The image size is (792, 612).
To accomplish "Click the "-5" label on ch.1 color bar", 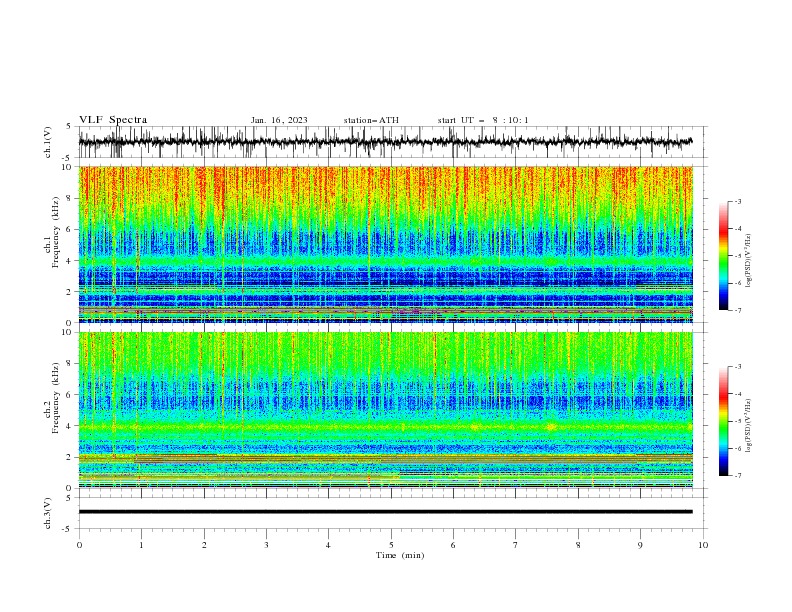I will pyautogui.click(x=738, y=256).
